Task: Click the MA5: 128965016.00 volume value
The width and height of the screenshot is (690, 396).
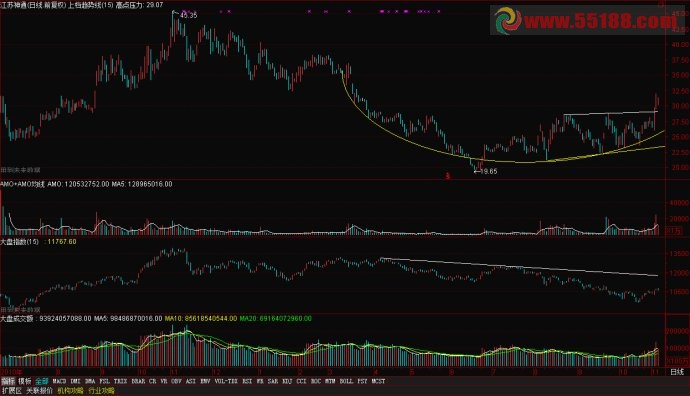Action: (142, 184)
